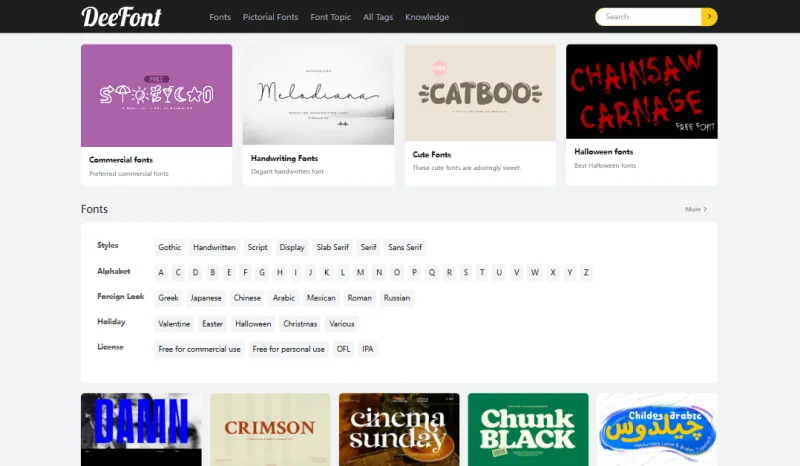Filter by Halloween holiday tag
Screen dimensions: 800x466
pos(253,324)
